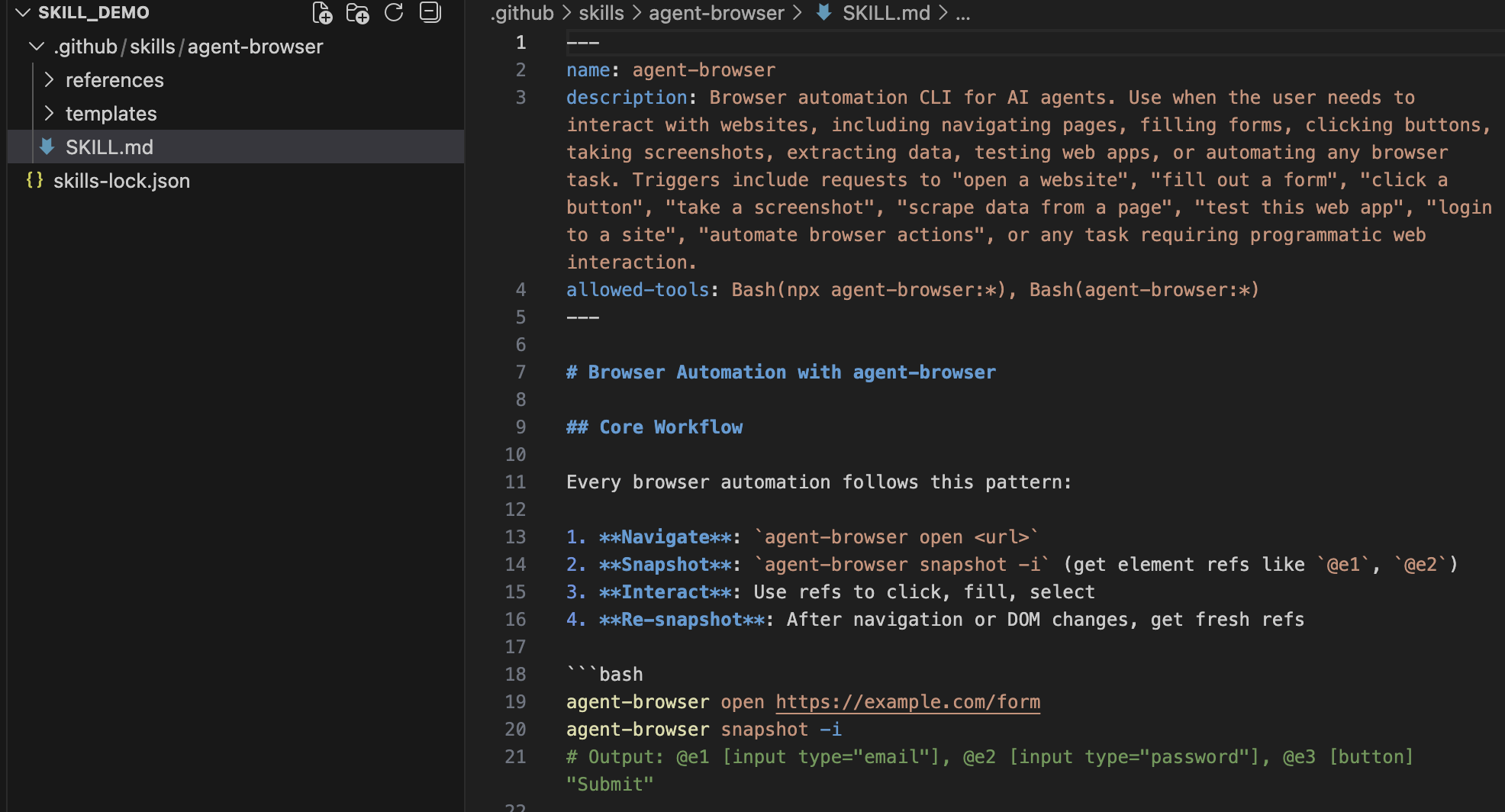The width and height of the screenshot is (1505, 812).
Task: Expand the templates folder
Action: point(50,114)
